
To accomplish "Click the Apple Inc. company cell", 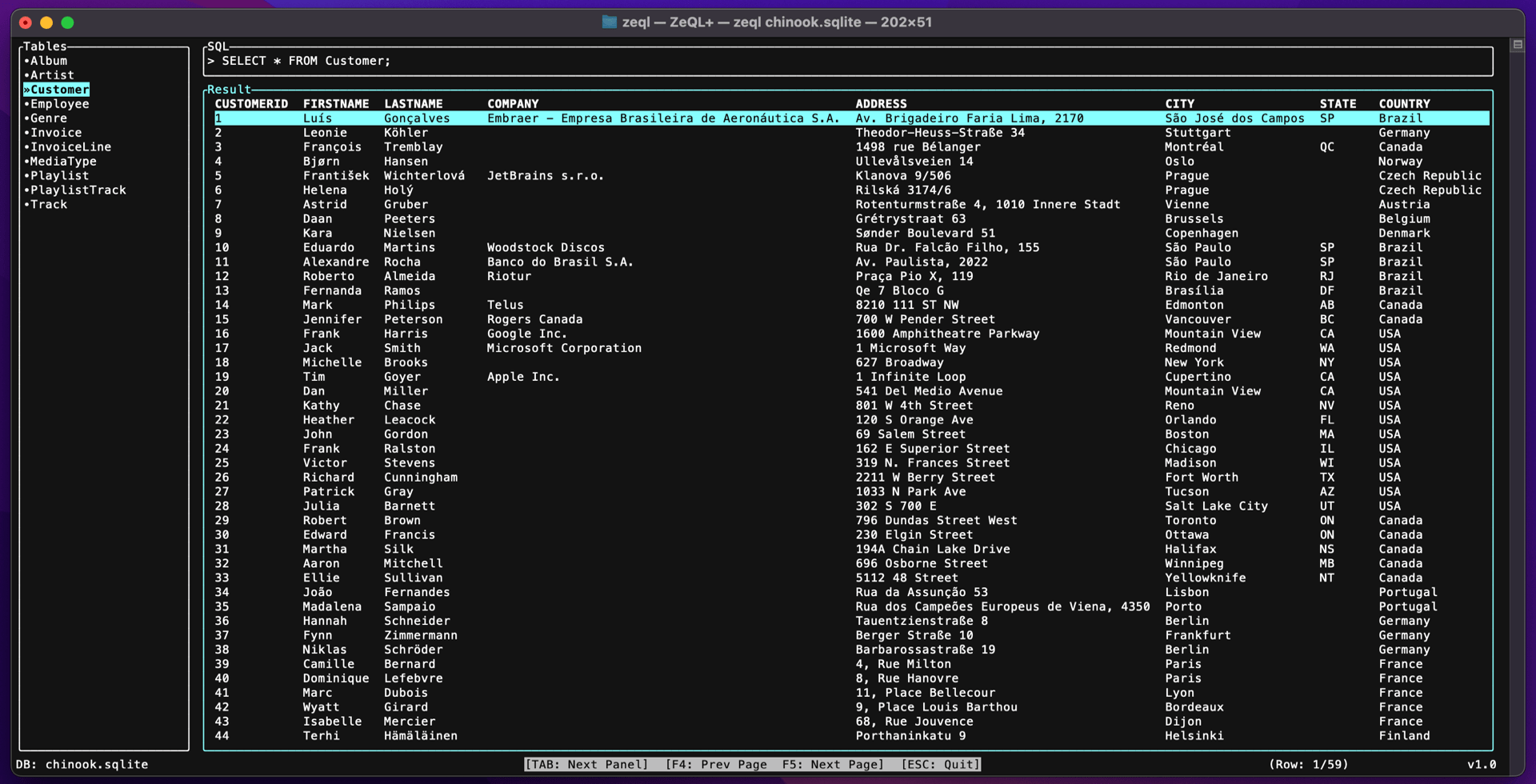I will [523, 378].
